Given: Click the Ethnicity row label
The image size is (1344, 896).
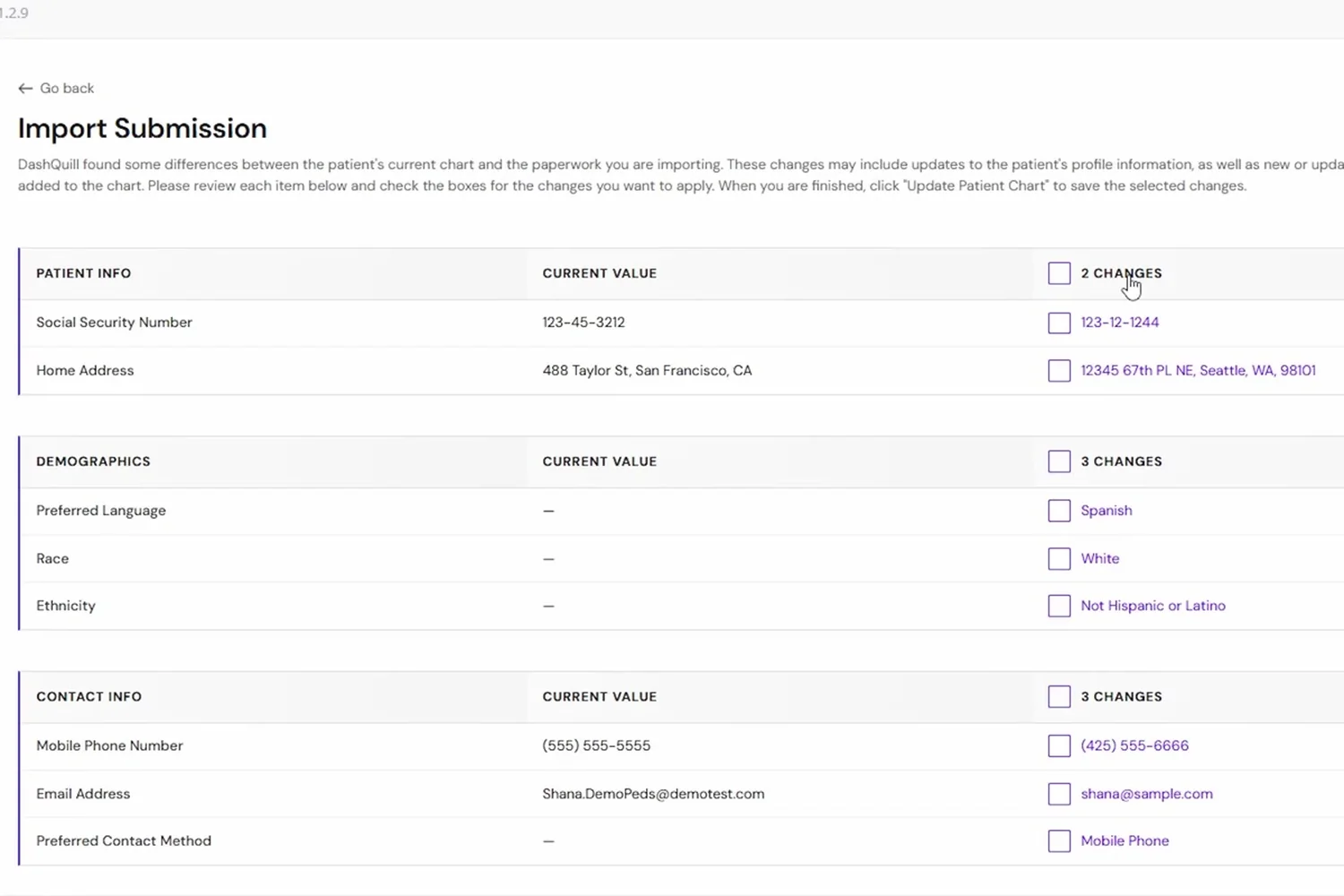Looking at the screenshot, I should click(x=65, y=607).
